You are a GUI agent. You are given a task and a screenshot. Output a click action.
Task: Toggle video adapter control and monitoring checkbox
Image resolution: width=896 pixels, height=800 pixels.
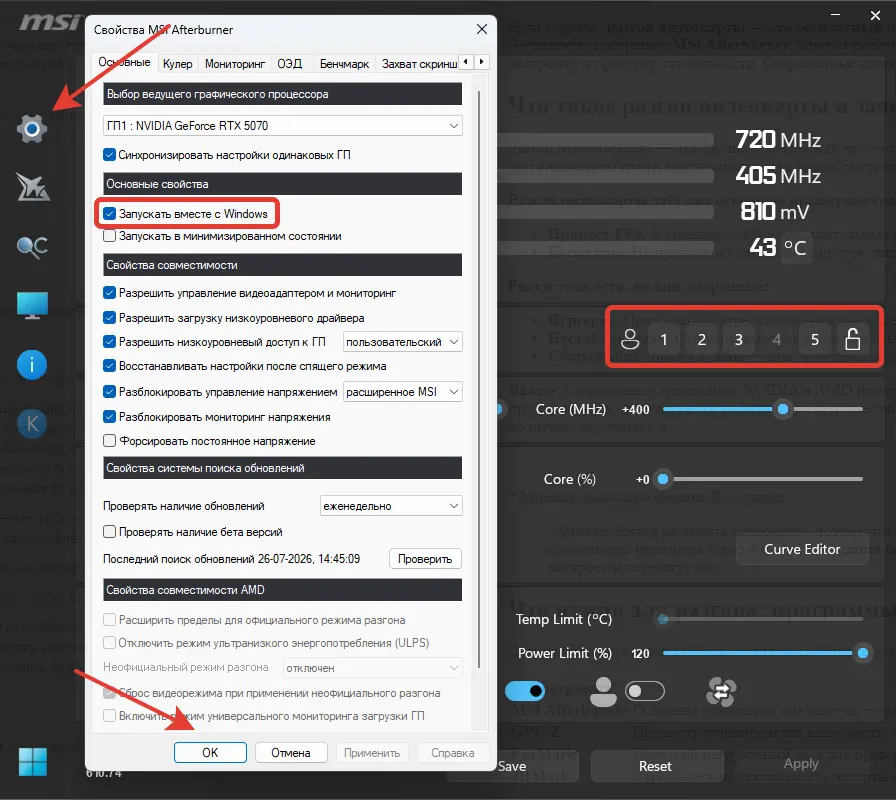tap(109, 293)
